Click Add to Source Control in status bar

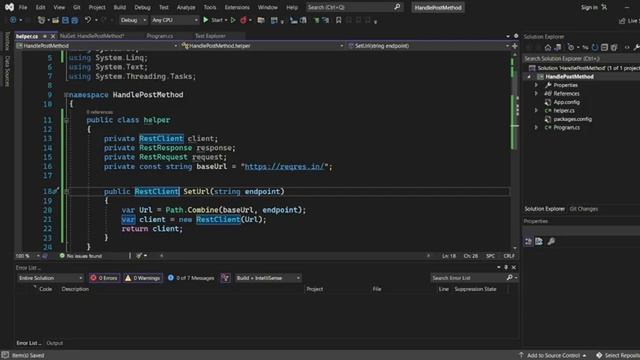(553, 356)
